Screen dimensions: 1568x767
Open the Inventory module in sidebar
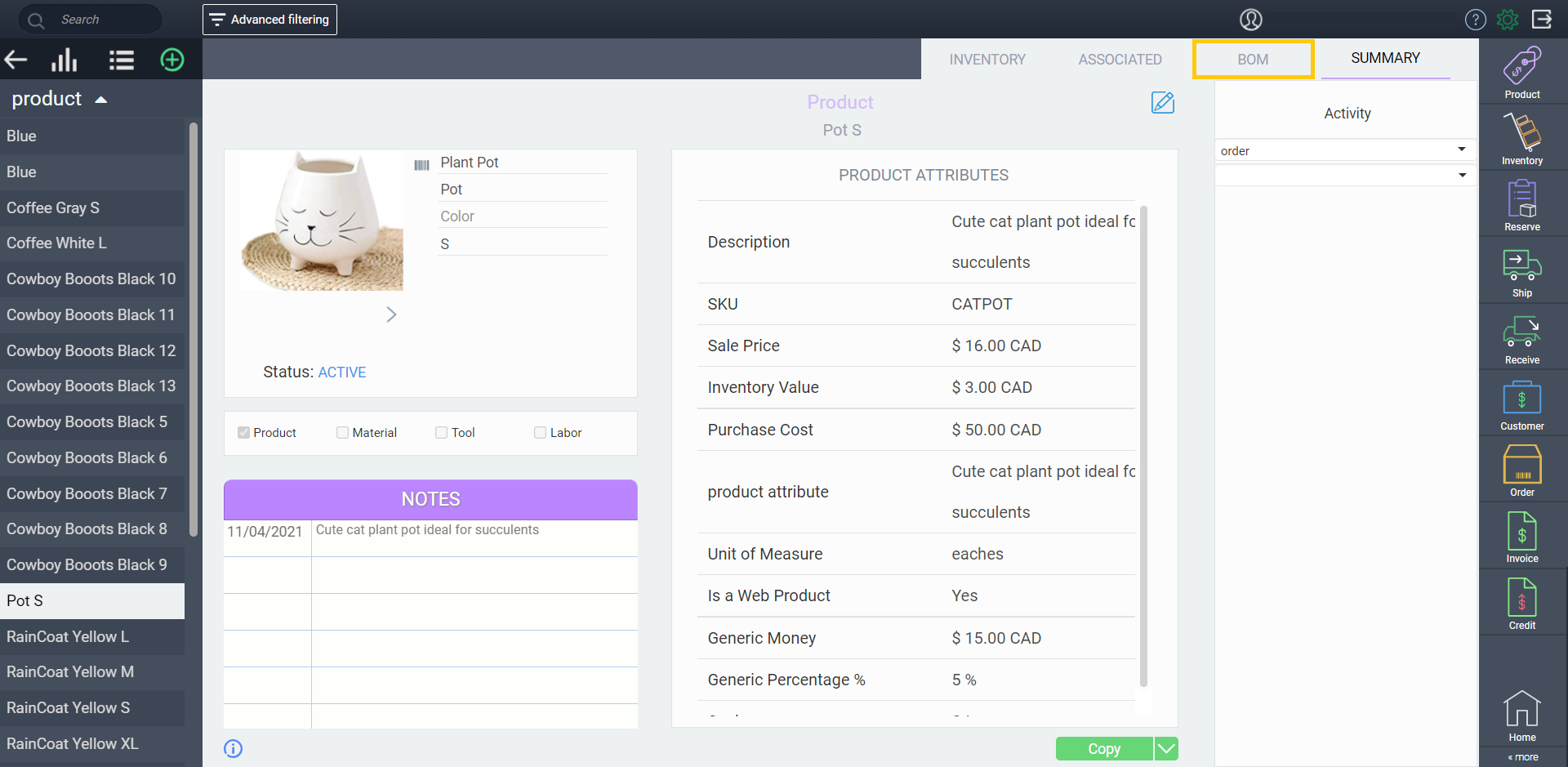[x=1522, y=139]
